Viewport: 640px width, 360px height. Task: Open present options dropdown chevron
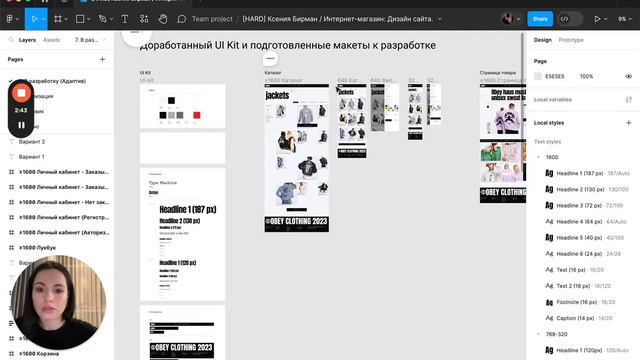tap(605, 19)
